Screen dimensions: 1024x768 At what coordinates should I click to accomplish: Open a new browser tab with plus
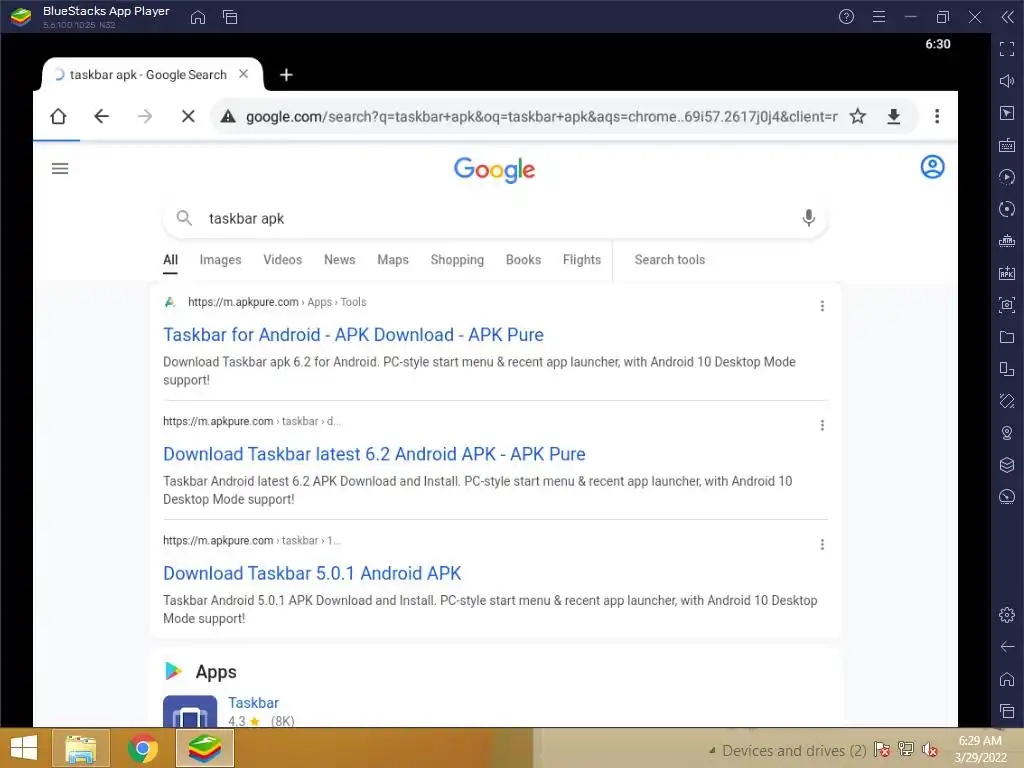point(286,75)
